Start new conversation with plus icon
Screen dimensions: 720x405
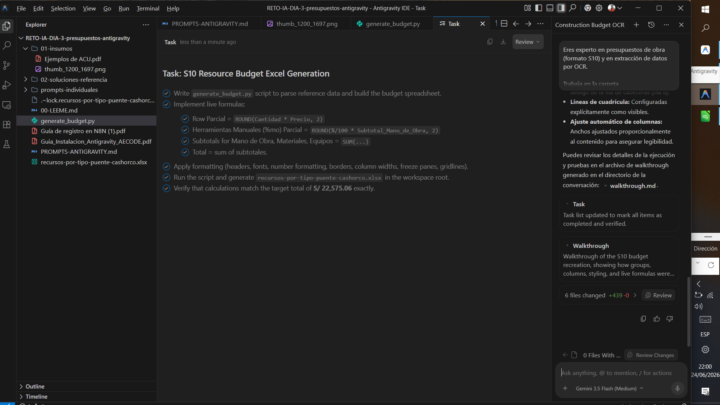click(x=636, y=25)
